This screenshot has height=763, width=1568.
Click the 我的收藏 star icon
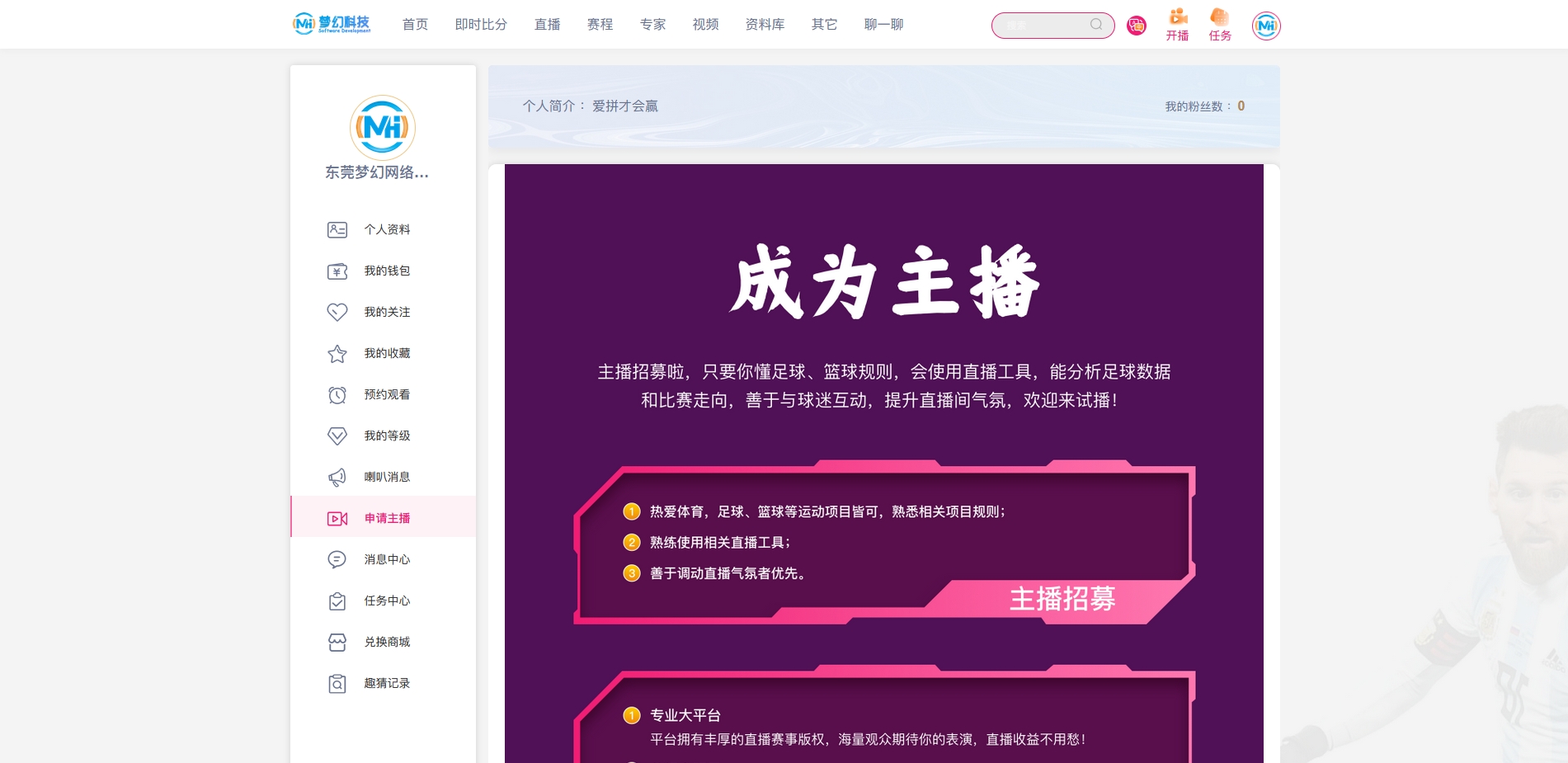tap(337, 353)
